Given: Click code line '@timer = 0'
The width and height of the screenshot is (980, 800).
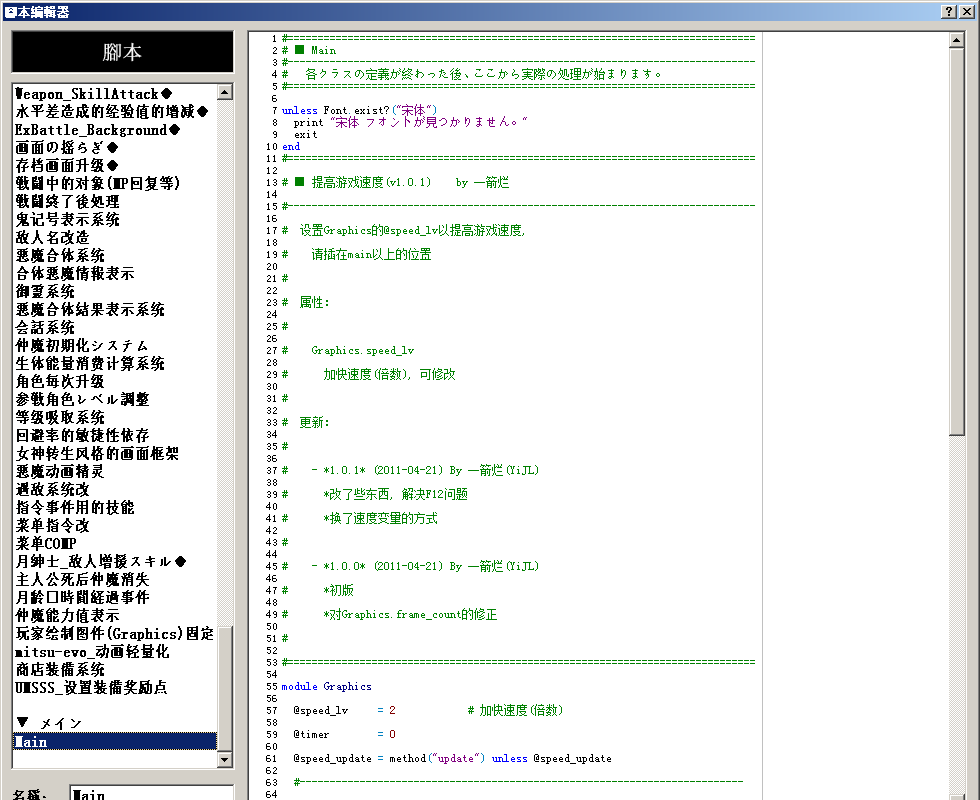Looking at the screenshot, I should 344,734.
